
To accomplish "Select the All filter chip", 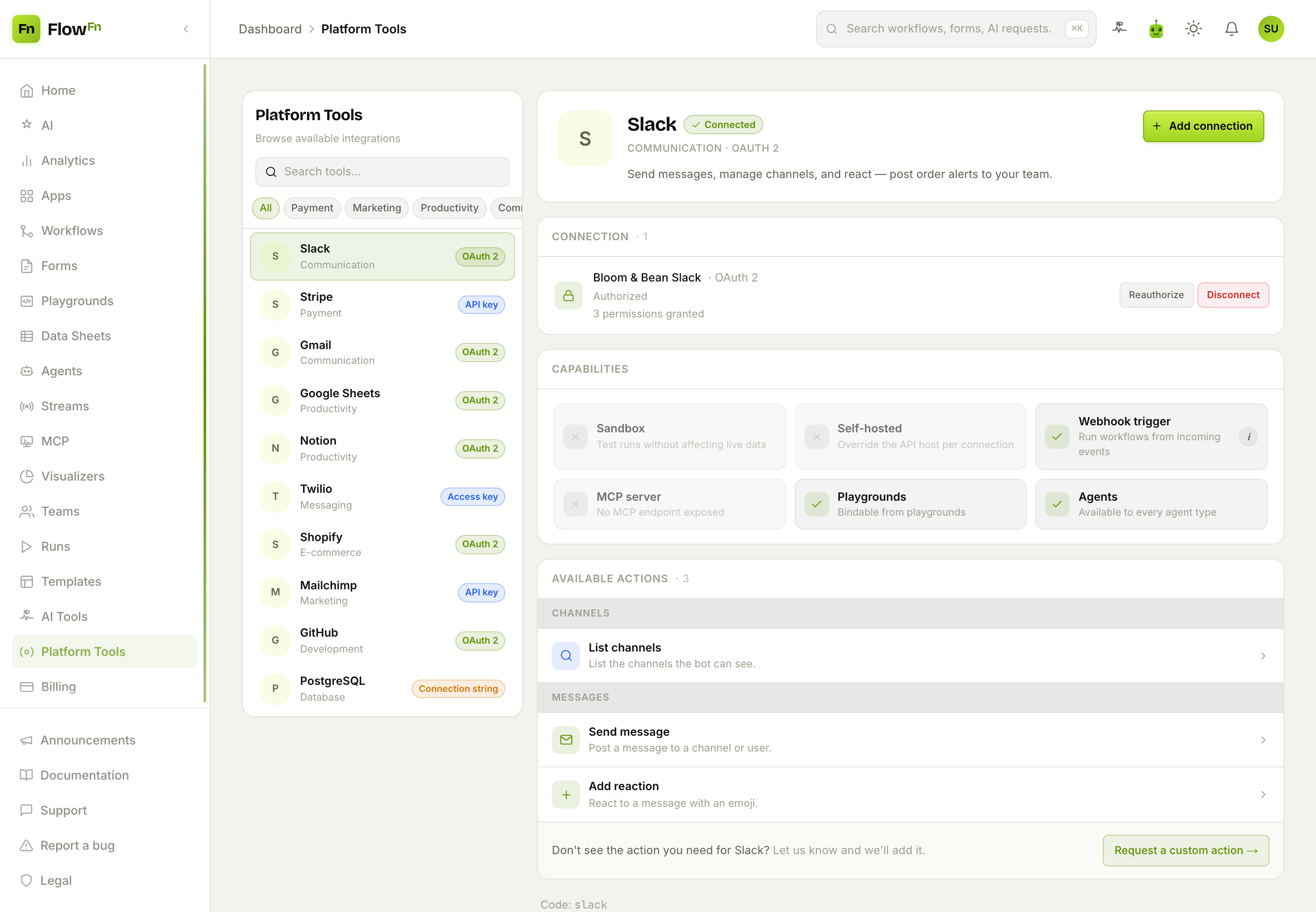I will (266, 208).
